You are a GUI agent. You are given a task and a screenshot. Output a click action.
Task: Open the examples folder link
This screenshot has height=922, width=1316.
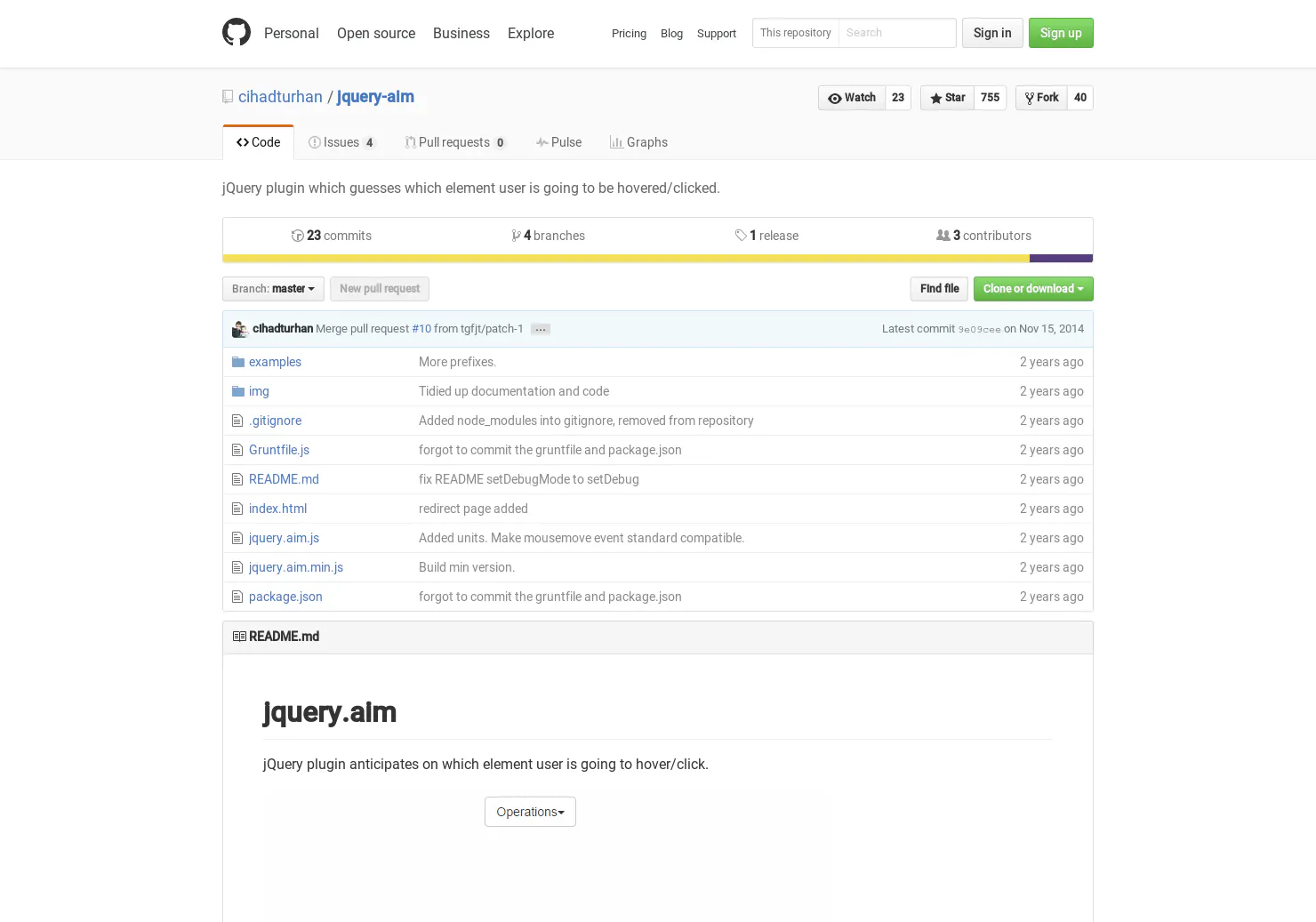click(275, 362)
